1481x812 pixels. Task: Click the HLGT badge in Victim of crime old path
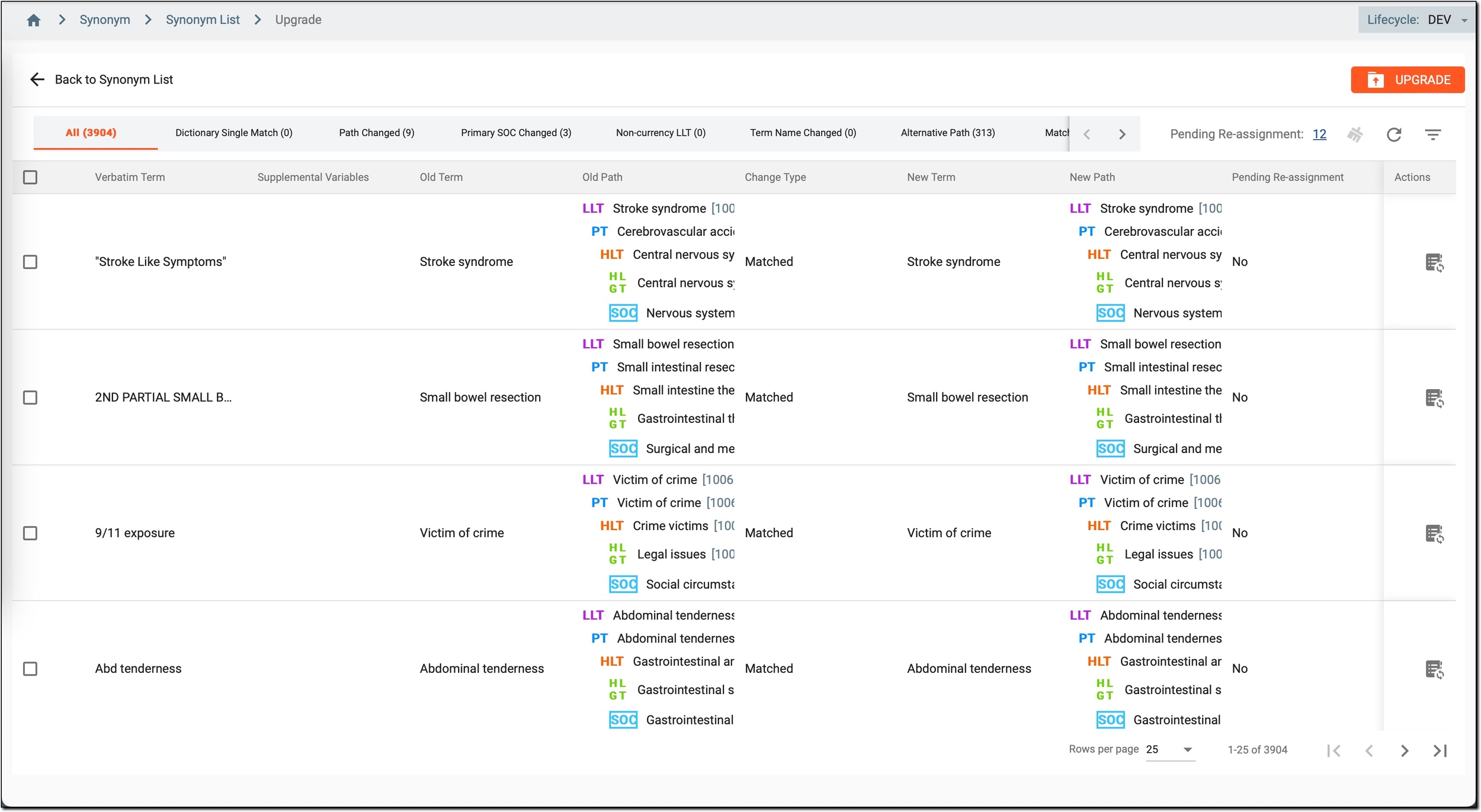(x=617, y=554)
